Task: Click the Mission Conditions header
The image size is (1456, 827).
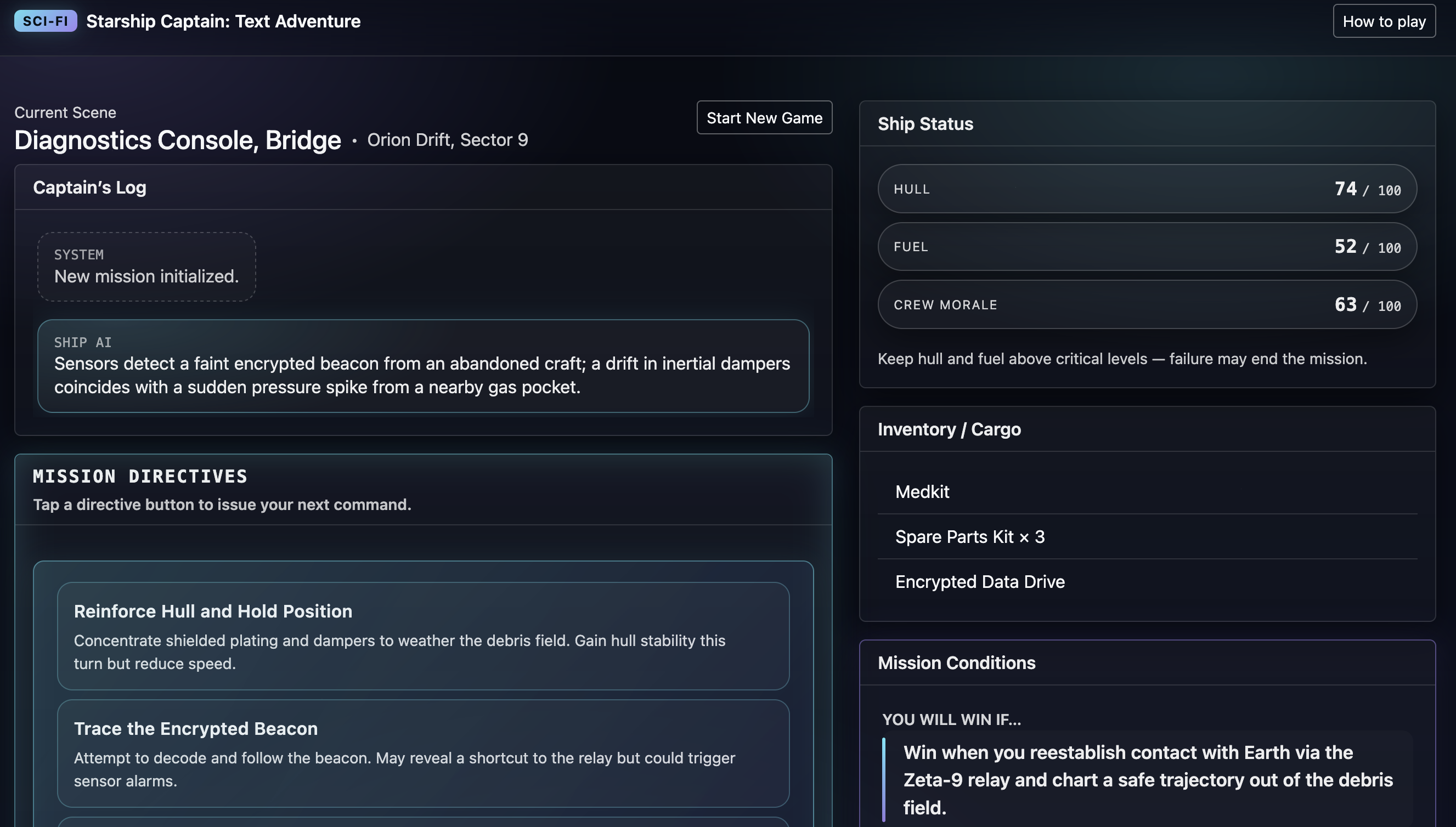Action: tap(956, 663)
